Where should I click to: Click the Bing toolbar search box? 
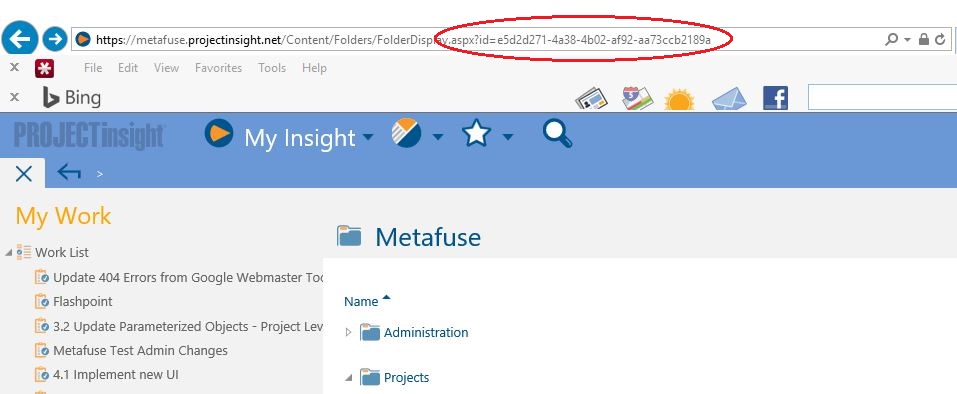click(x=882, y=98)
